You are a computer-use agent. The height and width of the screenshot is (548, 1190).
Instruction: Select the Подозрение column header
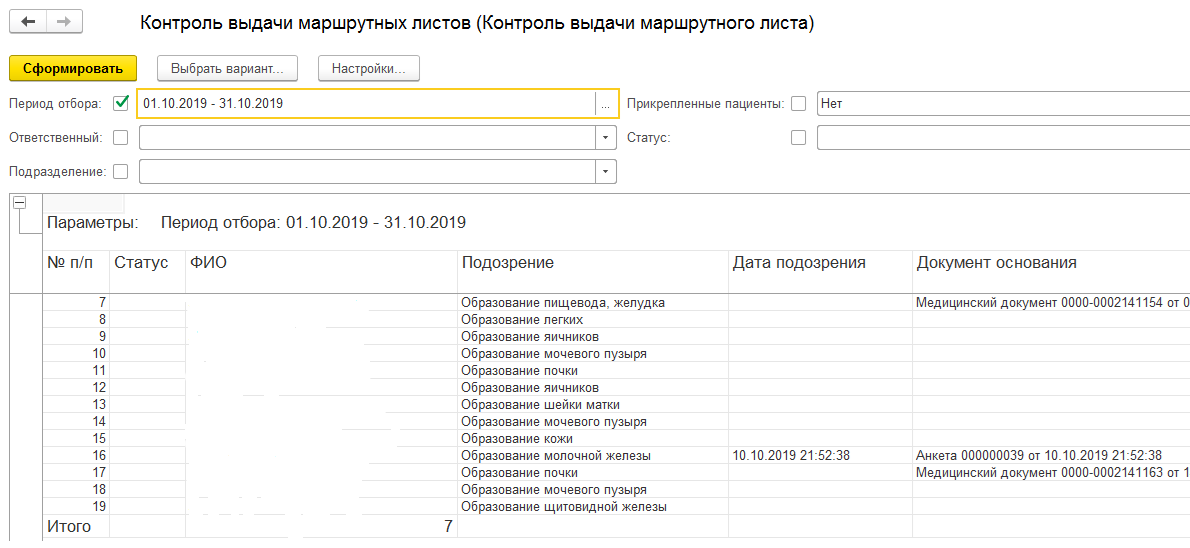click(x=507, y=263)
